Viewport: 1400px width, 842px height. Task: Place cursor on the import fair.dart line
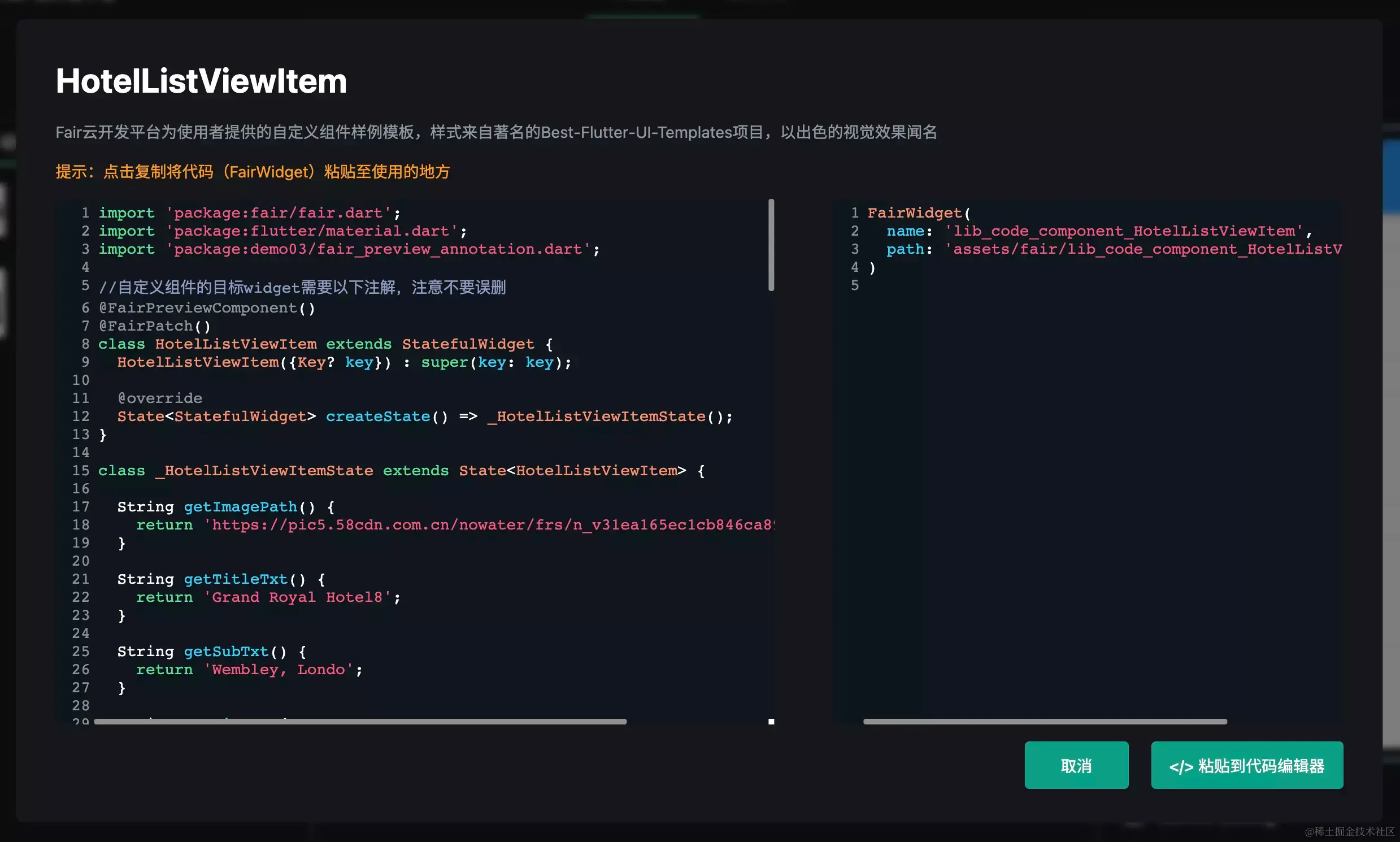[x=250, y=213]
